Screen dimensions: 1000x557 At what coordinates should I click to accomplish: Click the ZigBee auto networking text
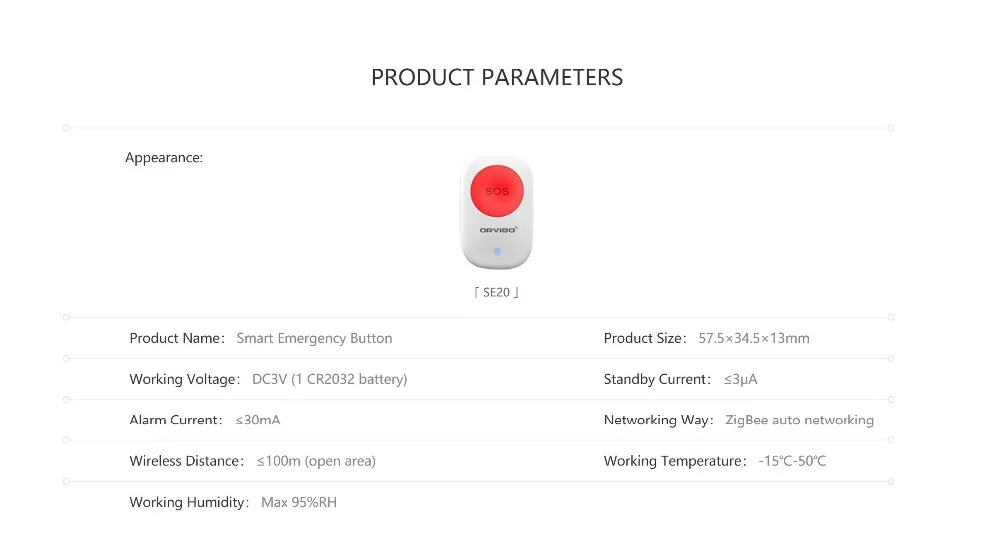[x=799, y=421]
